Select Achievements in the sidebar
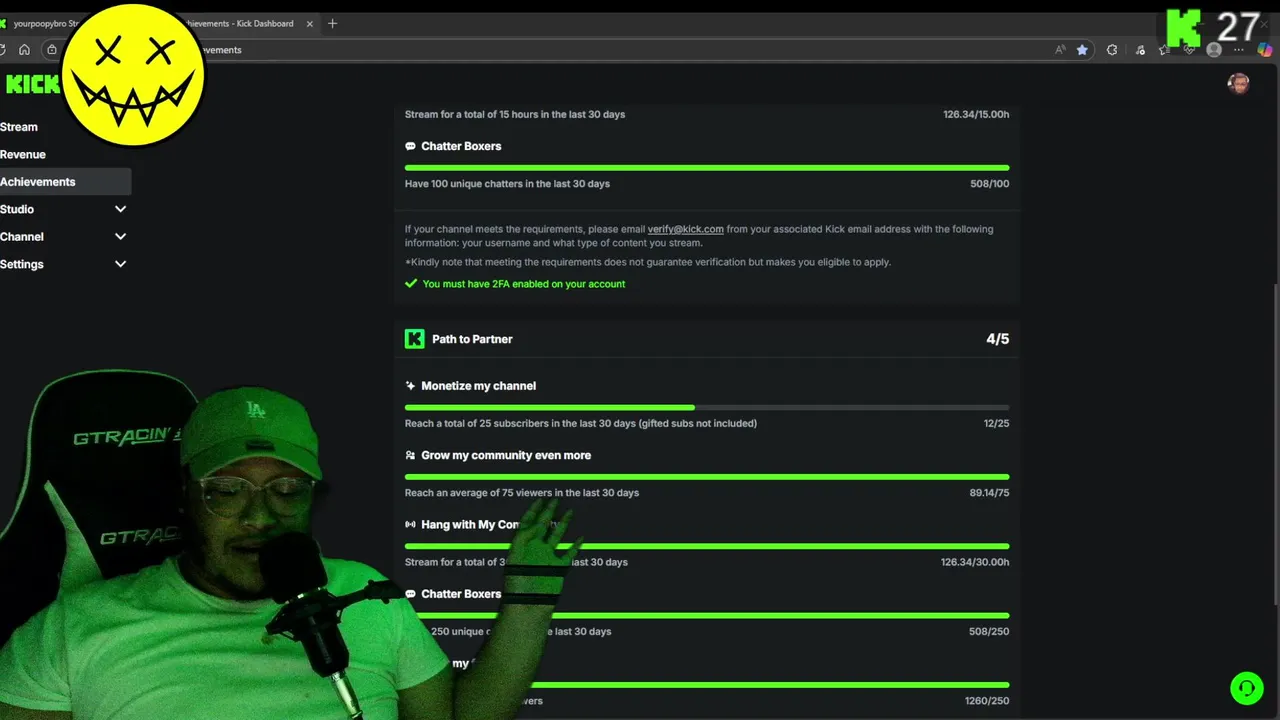This screenshot has height=720, width=1280. tap(65, 182)
